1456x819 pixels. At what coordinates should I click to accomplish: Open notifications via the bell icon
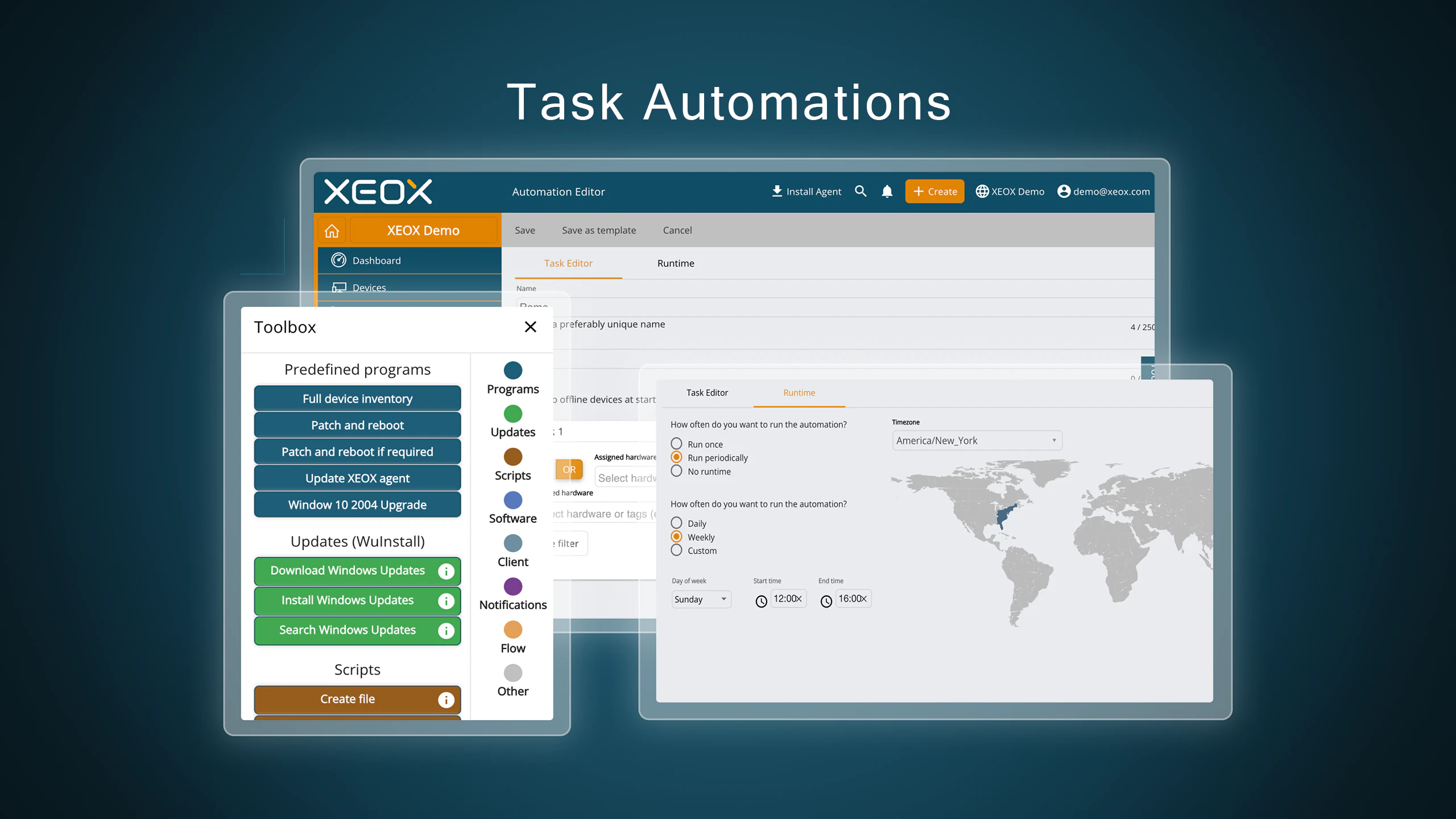887,191
